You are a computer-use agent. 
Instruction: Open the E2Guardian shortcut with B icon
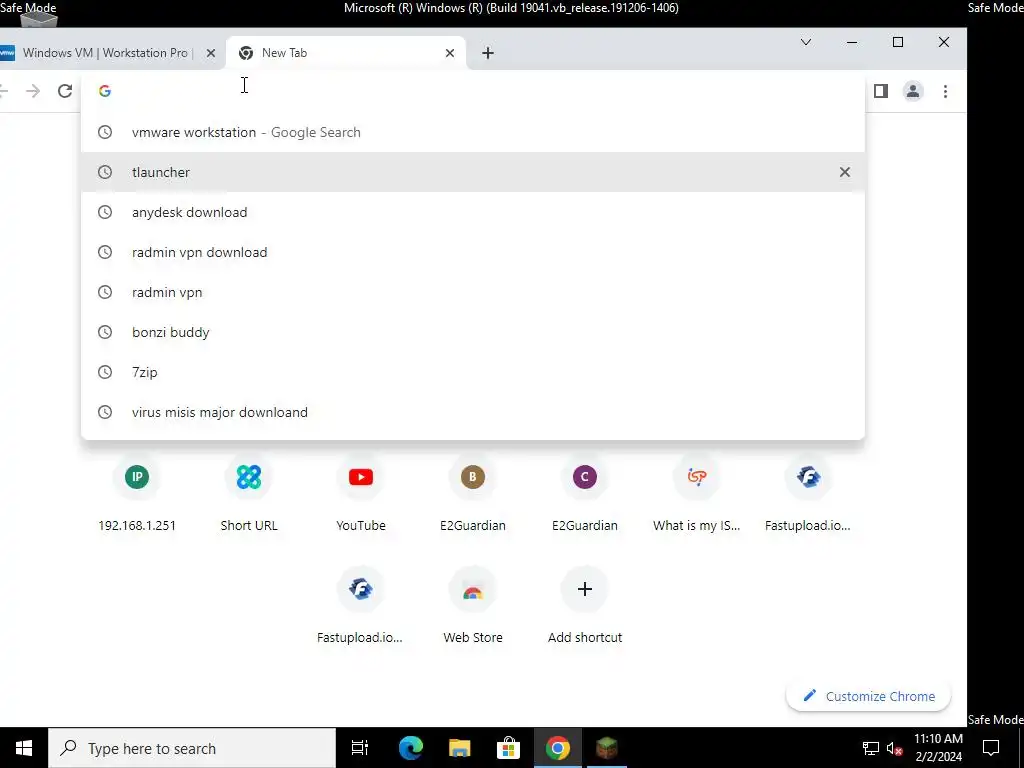coord(473,495)
